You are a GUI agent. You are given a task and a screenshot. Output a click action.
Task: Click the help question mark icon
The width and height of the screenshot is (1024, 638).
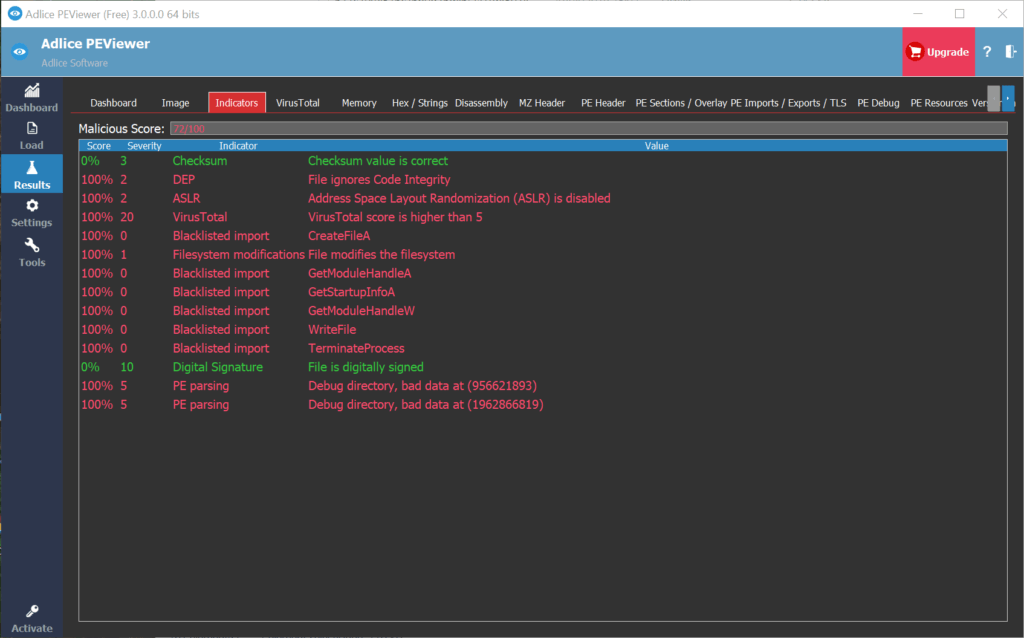pyautogui.click(x=987, y=52)
